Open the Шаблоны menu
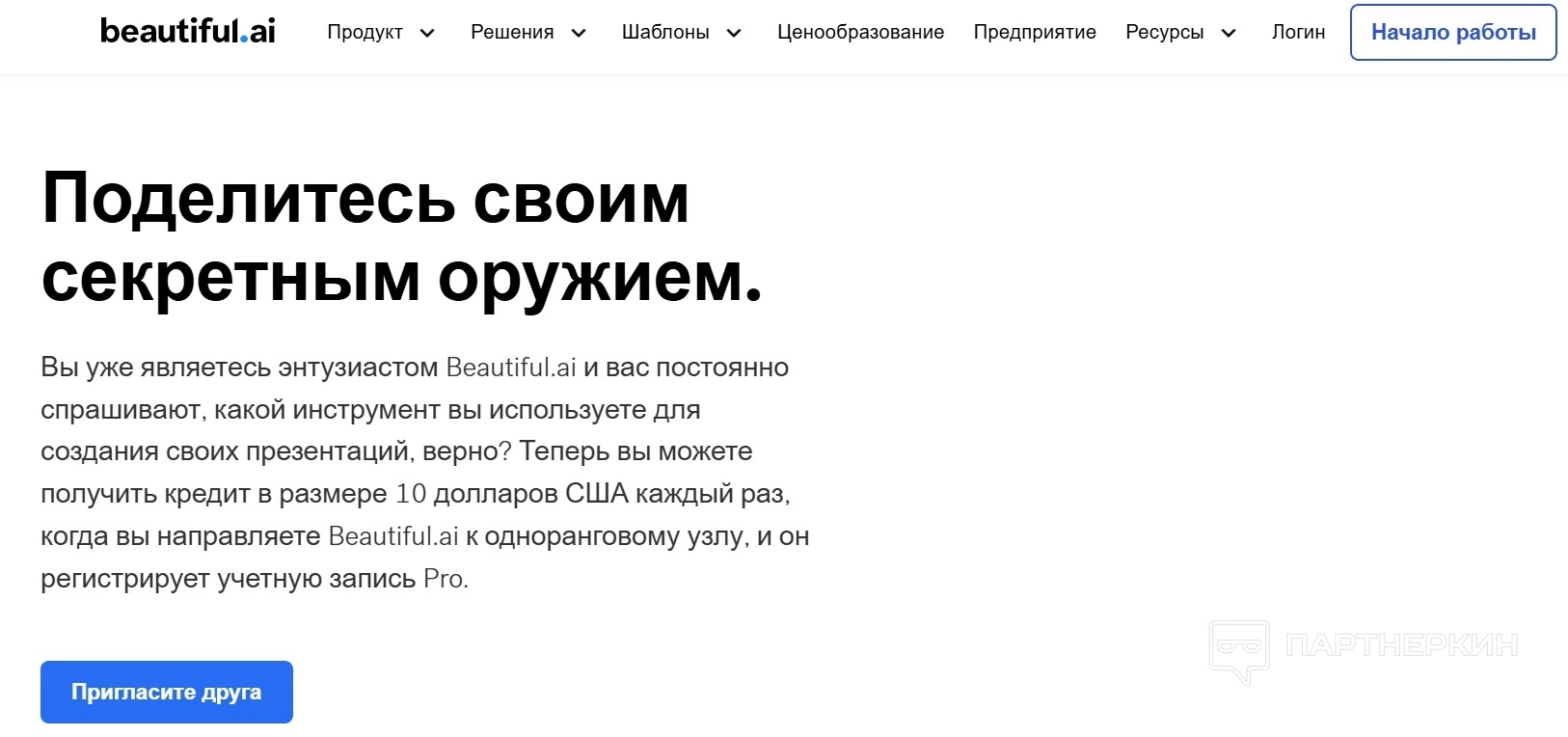Viewport: 1568px width, 737px height. pos(665,32)
